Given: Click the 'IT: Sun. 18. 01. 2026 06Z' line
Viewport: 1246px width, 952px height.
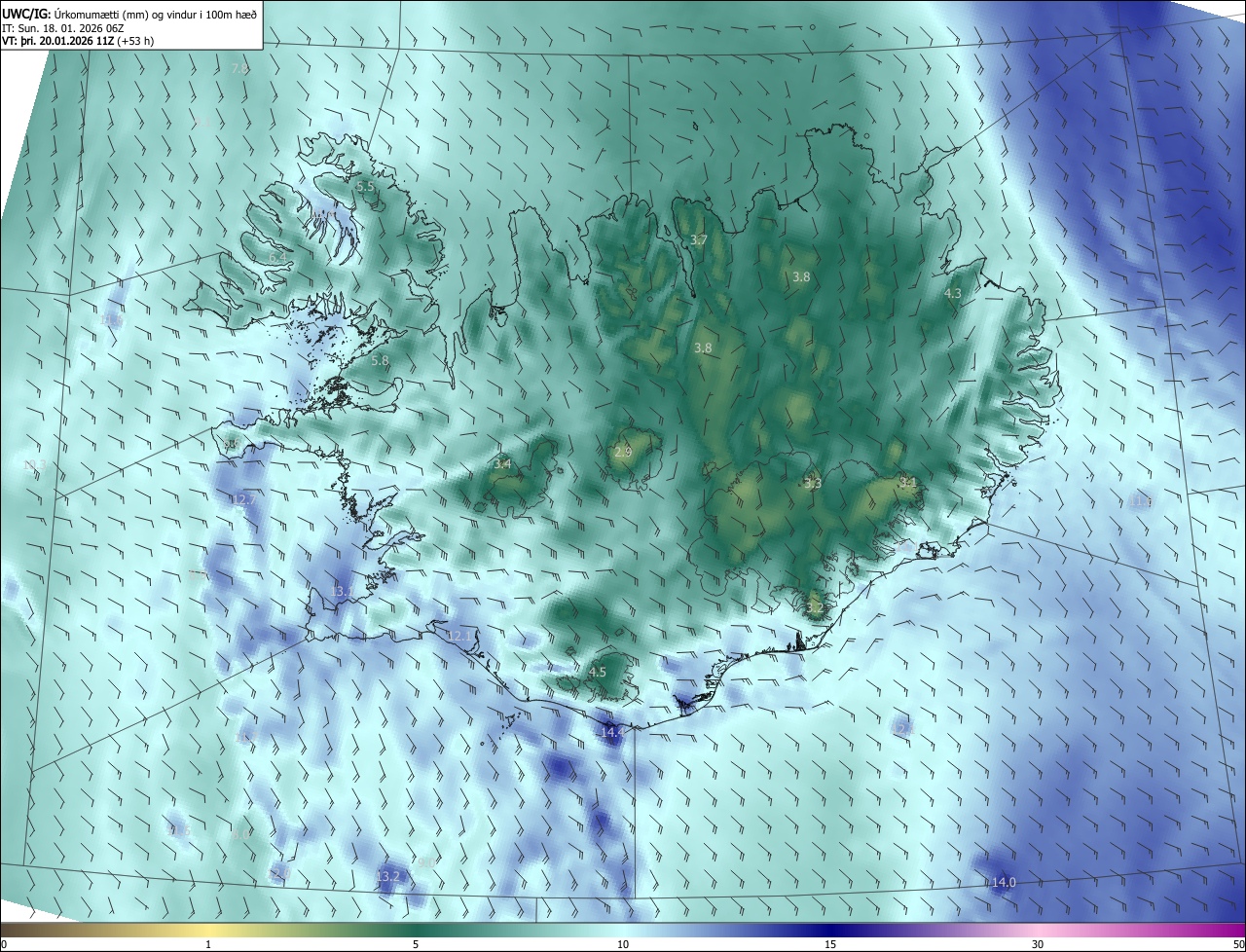Looking at the screenshot, I should [63, 27].
